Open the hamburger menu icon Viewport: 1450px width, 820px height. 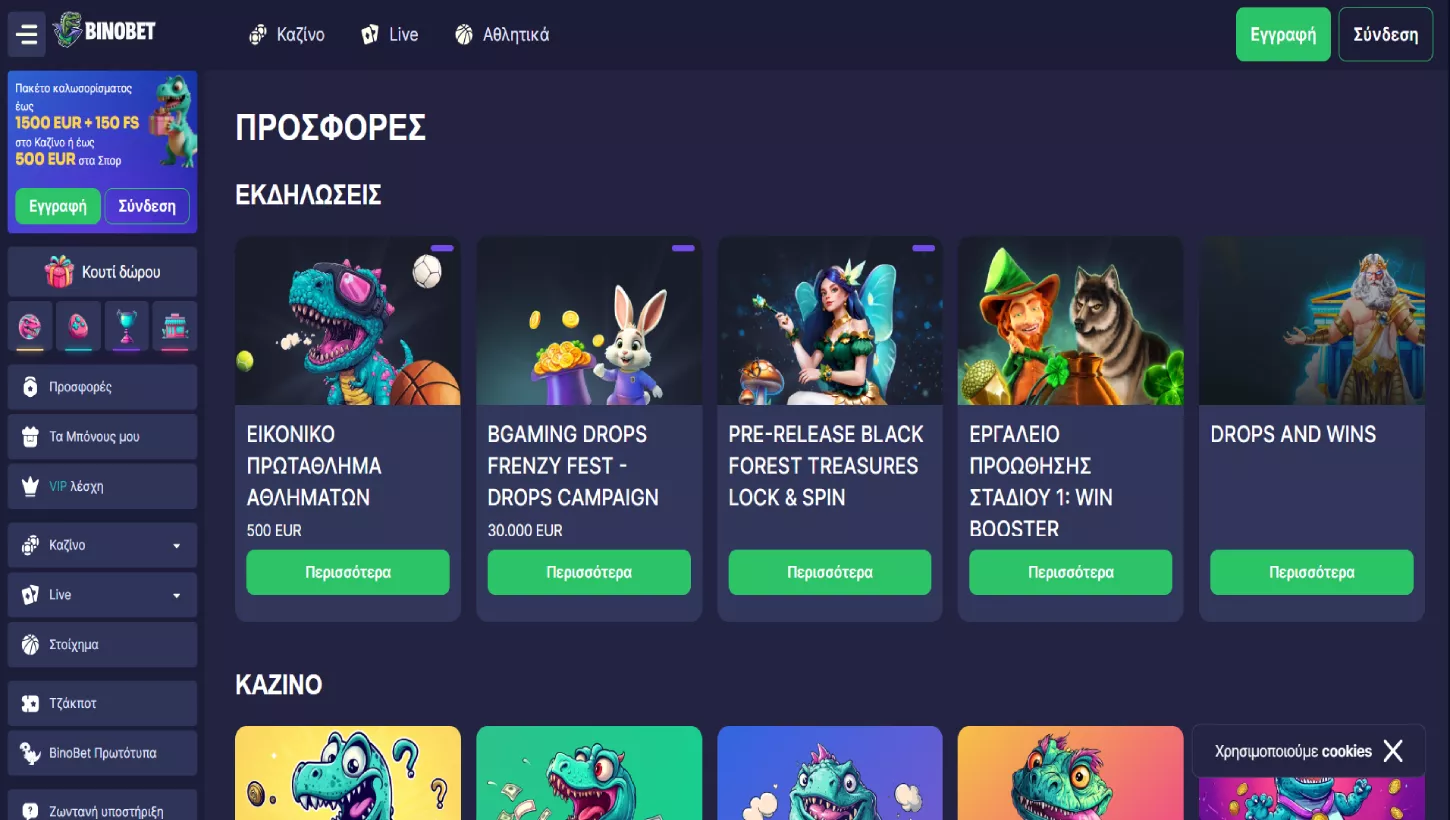coord(27,35)
